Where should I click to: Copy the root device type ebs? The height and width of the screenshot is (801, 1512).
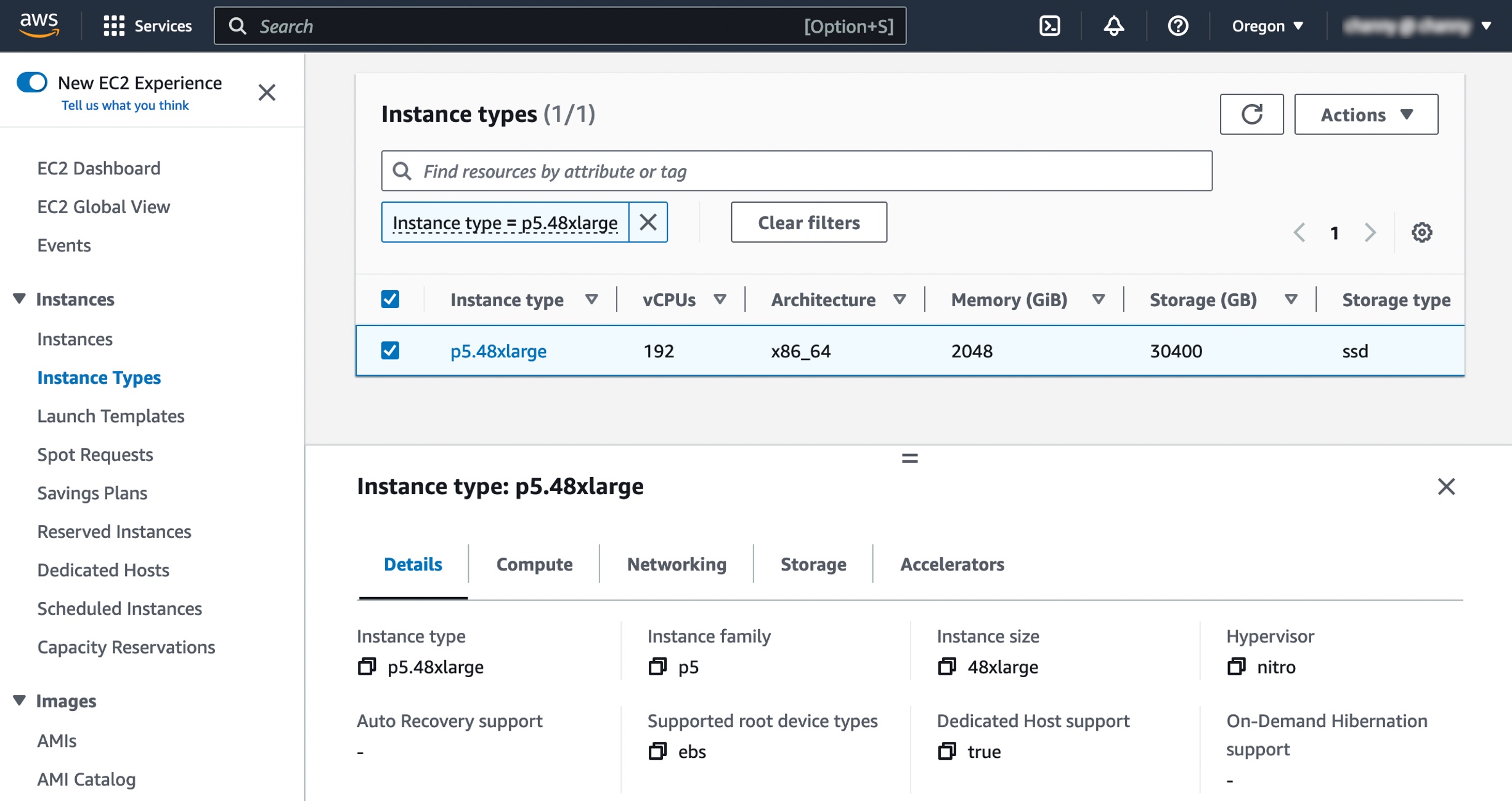coord(657,751)
